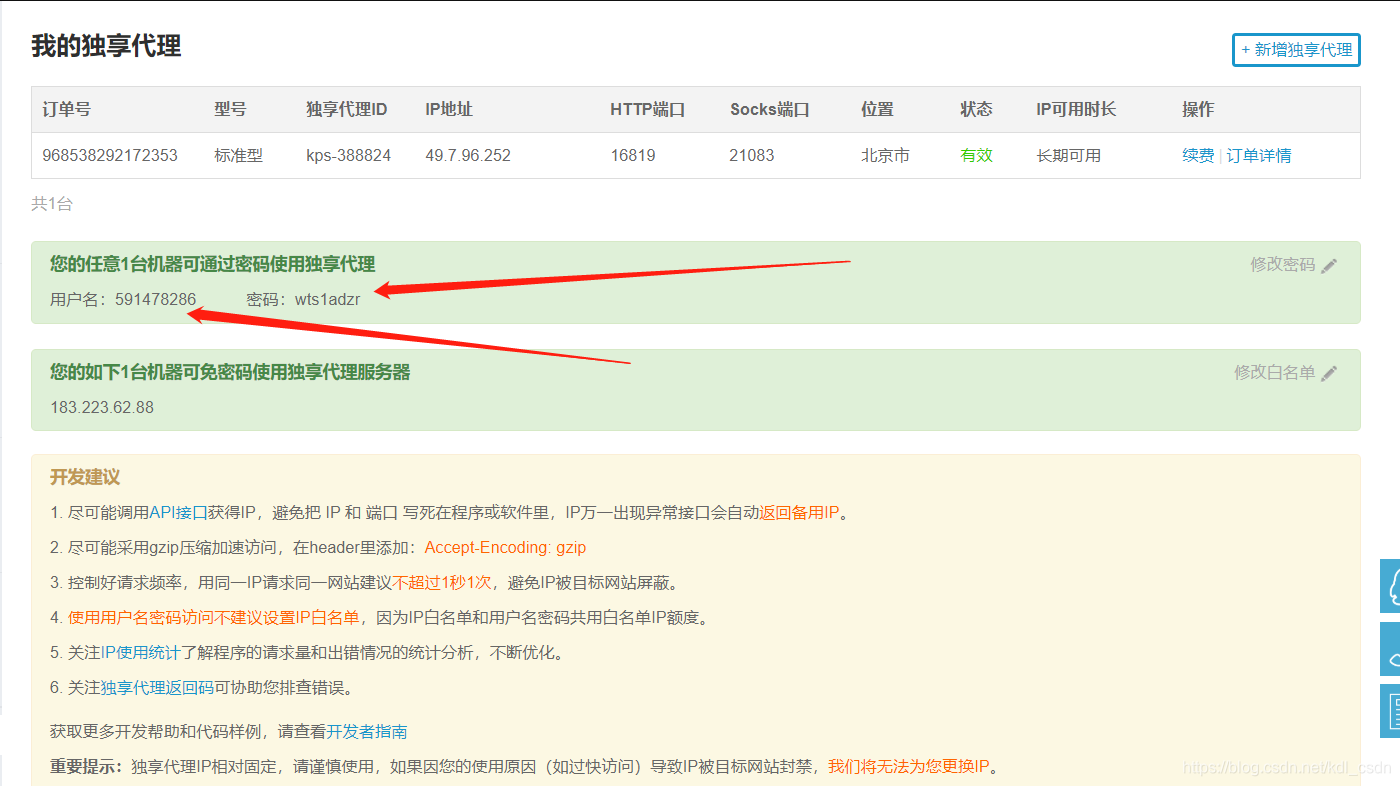
Task: Click the 共1台 count text
Action: click(x=52, y=204)
